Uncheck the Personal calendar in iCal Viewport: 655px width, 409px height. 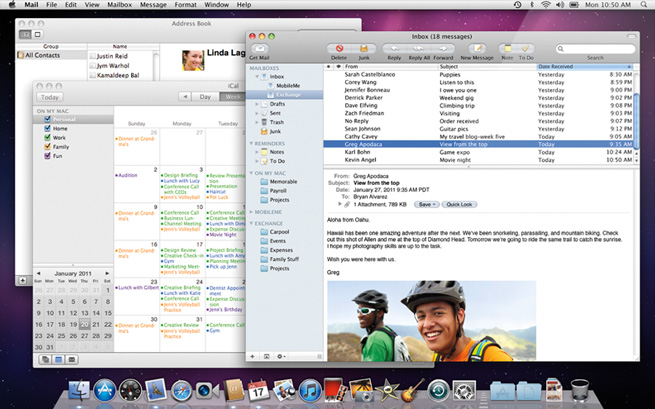47,119
